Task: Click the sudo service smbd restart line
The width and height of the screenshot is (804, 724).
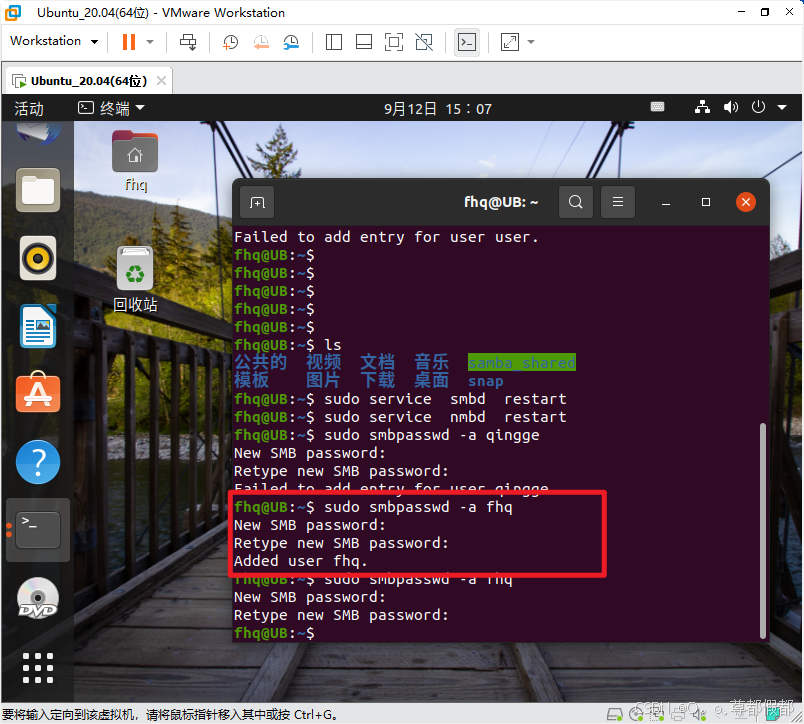Action: click(400, 399)
